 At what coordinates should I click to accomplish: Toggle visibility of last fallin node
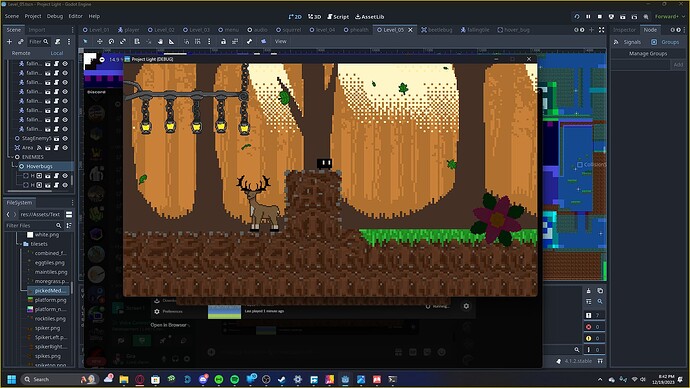point(65,129)
